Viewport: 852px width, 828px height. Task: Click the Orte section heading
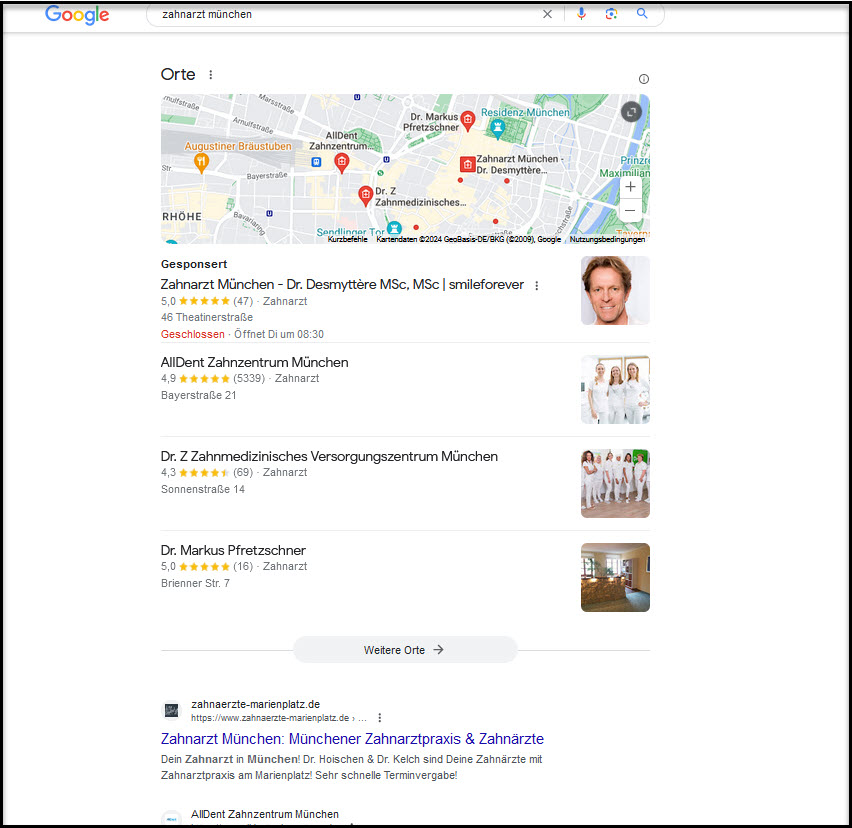(x=178, y=74)
